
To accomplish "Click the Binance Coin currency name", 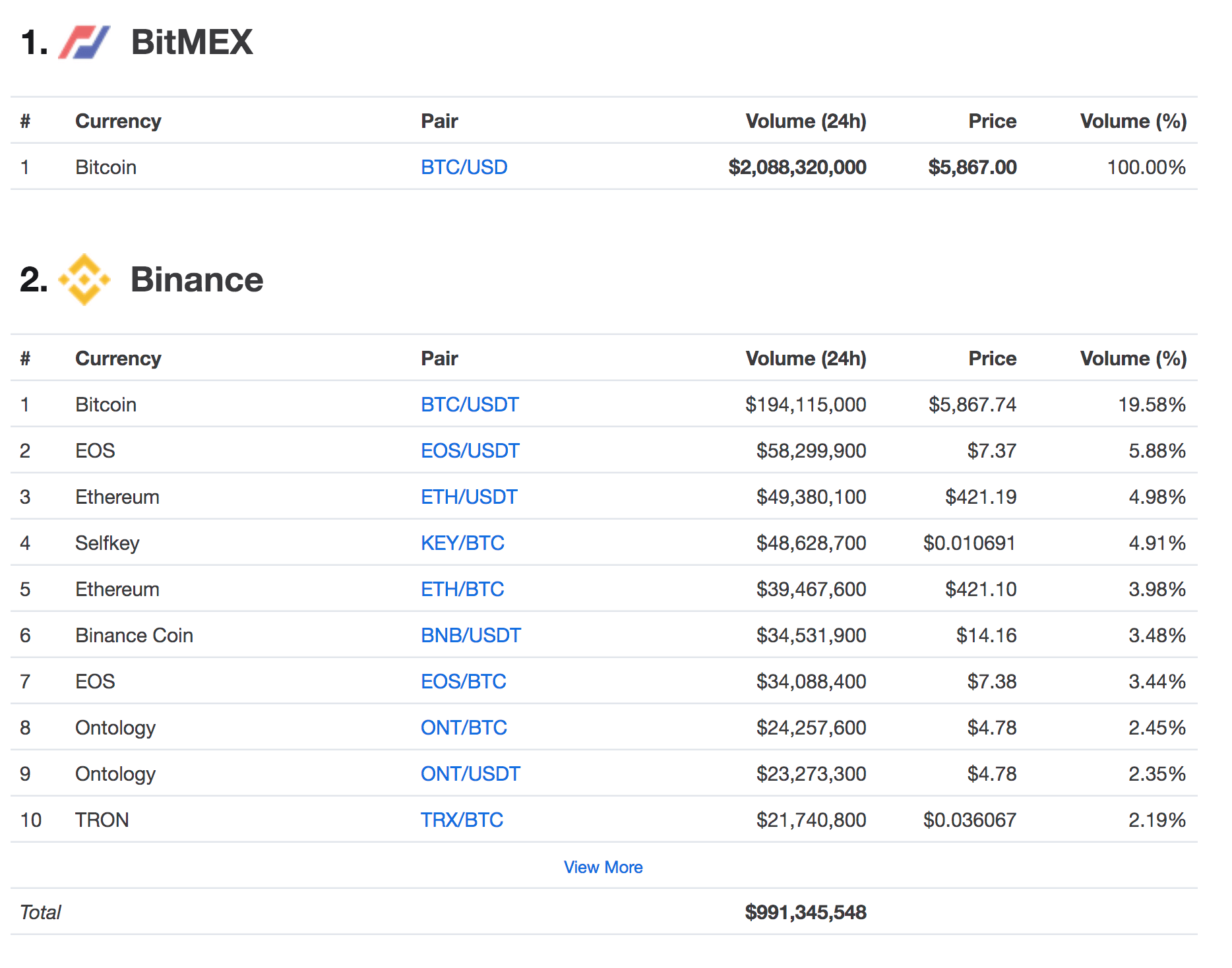I will point(134,636).
